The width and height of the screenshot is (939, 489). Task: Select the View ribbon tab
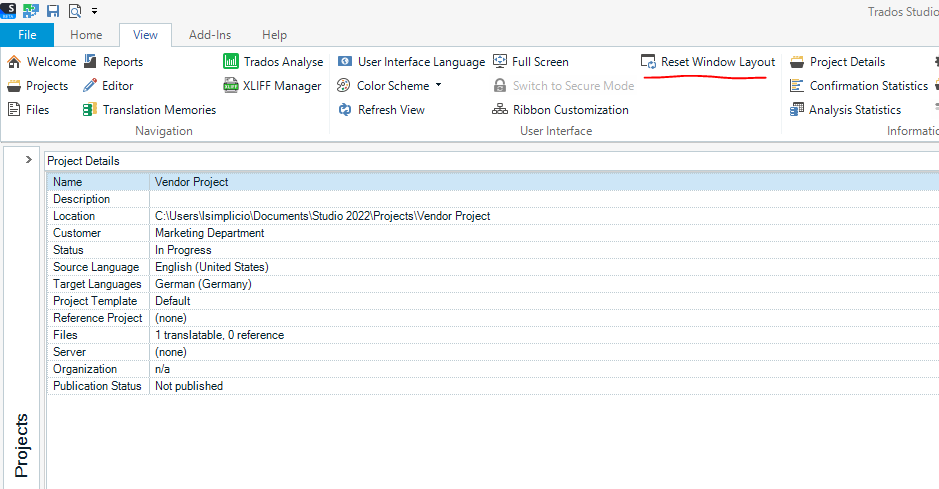pos(146,35)
